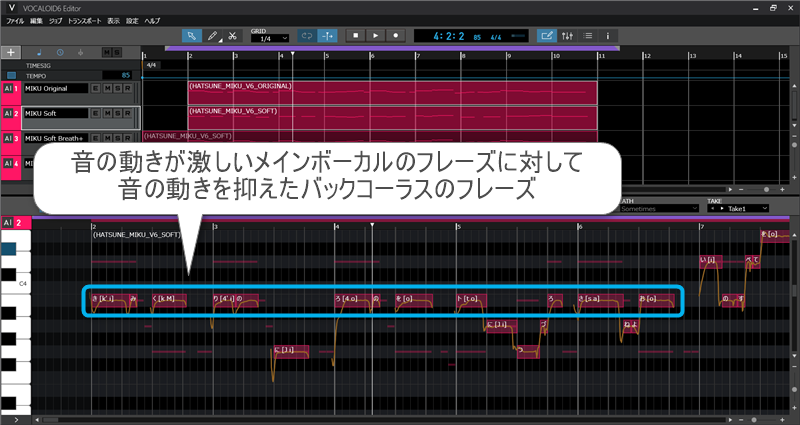Open the ヘルプ menu
Image resolution: width=800 pixels, height=425 pixels.
(x=152, y=21)
